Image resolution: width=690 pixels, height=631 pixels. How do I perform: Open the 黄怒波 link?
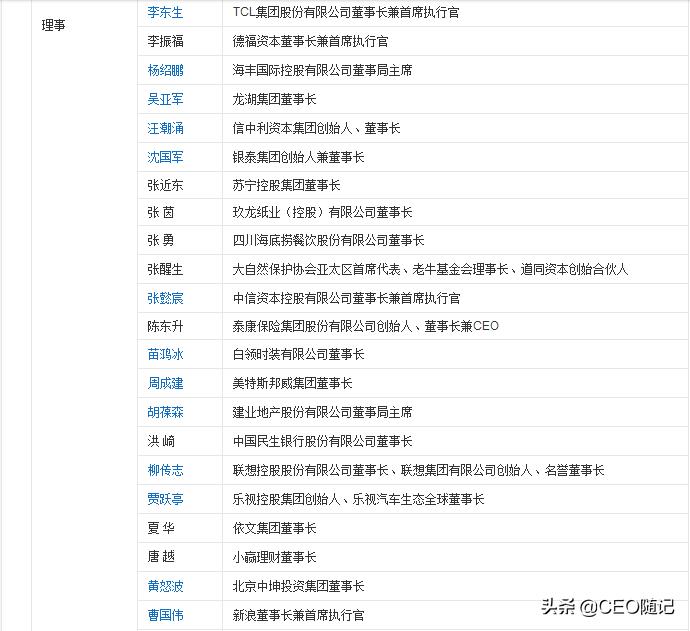pos(165,586)
